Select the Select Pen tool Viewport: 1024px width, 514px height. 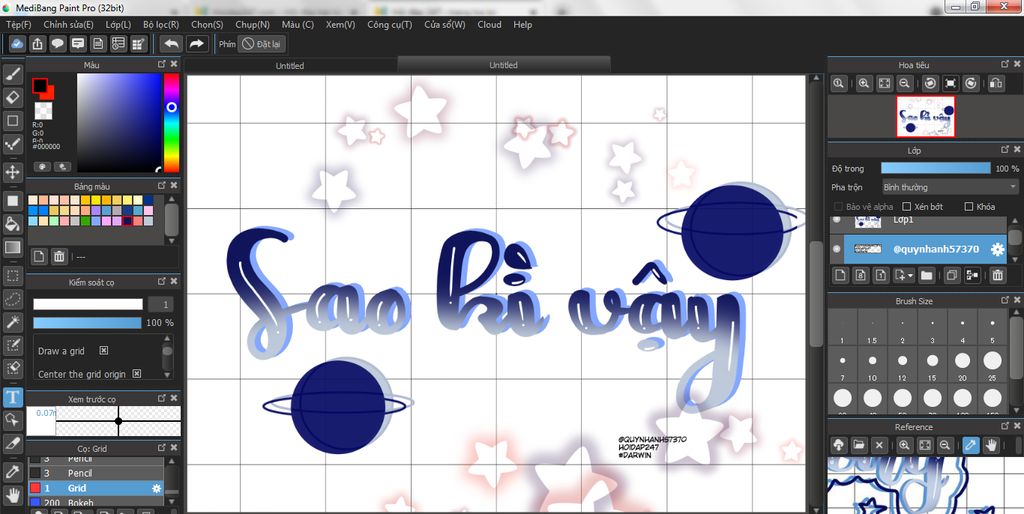pos(12,345)
